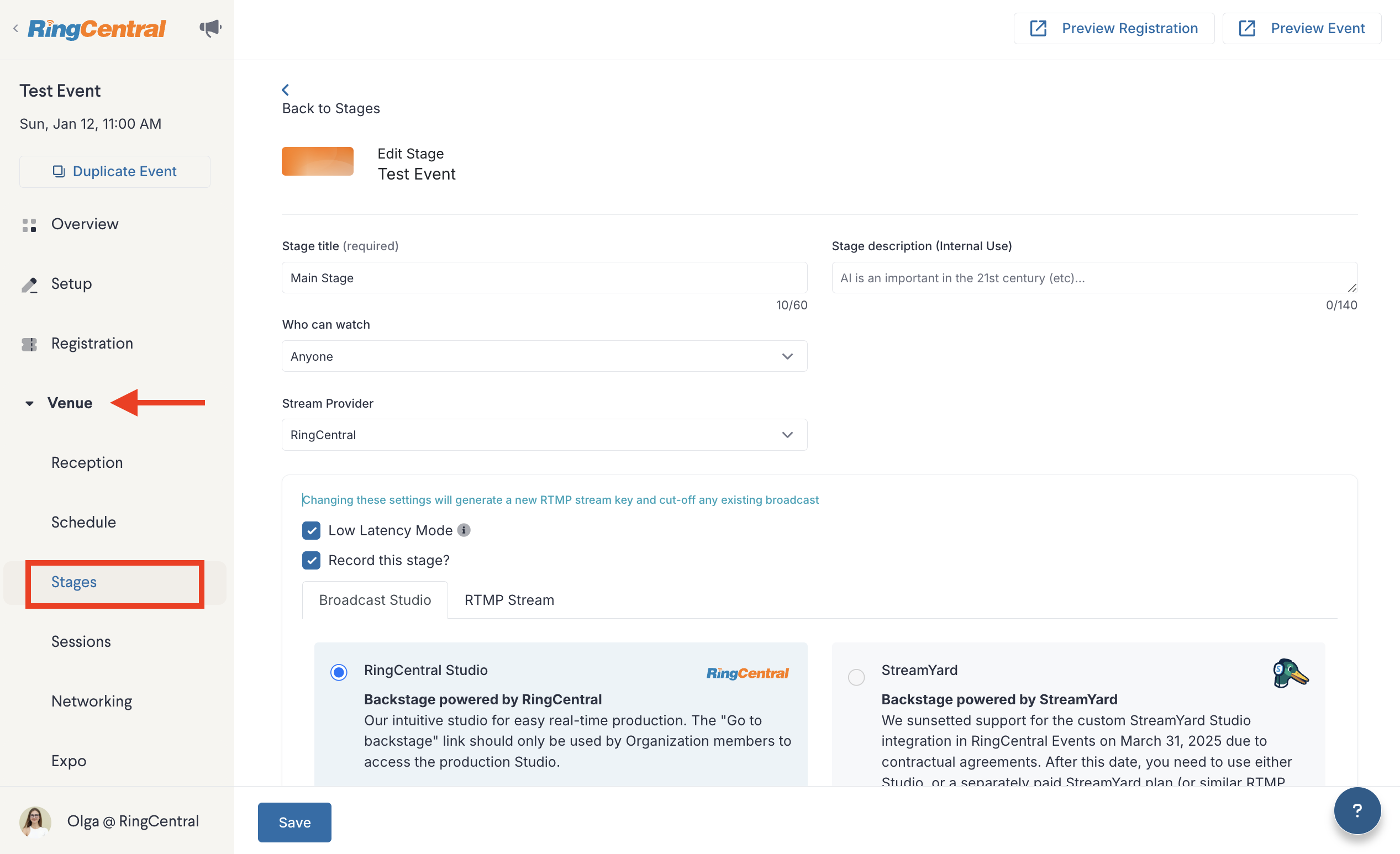Viewport: 1400px width, 854px height.
Task: Click the description textarea resize handle
Action: click(1352, 288)
